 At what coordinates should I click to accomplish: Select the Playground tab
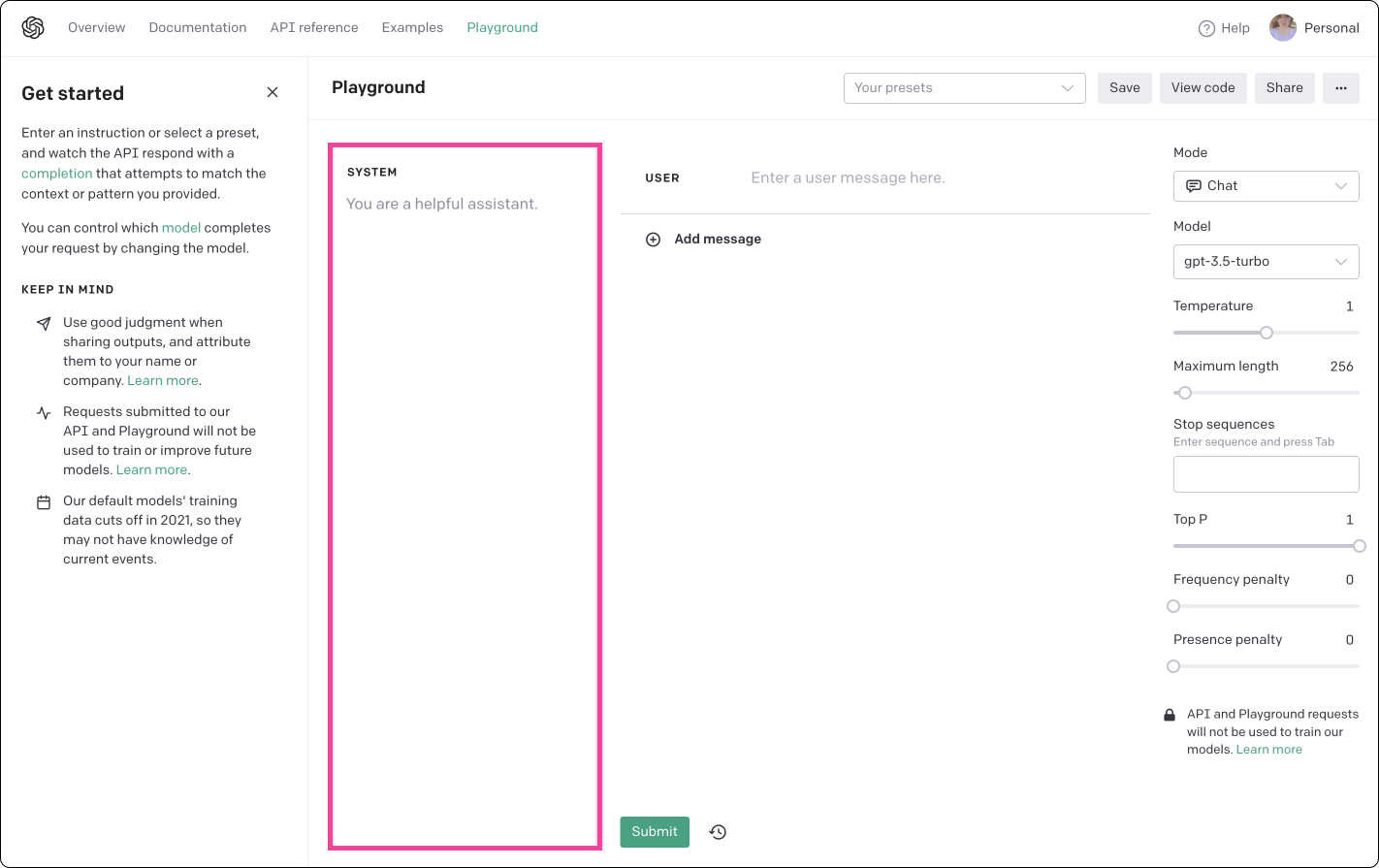pos(502,27)
